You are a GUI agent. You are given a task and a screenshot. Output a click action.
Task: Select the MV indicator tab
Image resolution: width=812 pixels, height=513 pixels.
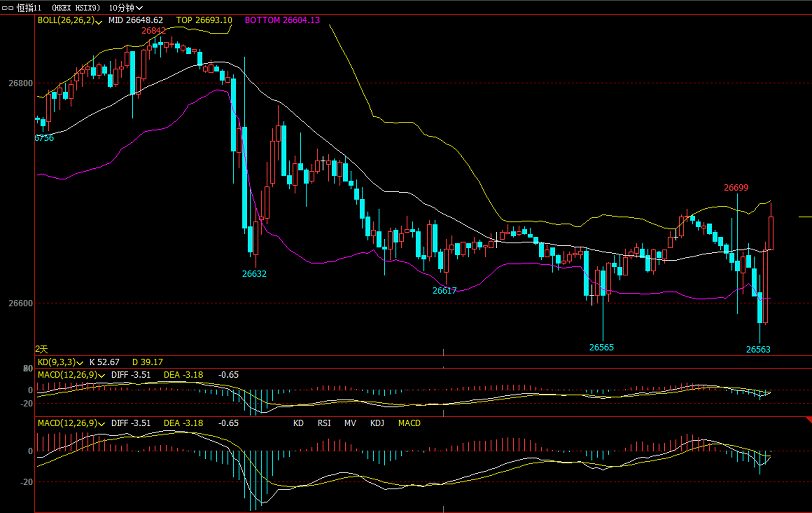(350, 423)
